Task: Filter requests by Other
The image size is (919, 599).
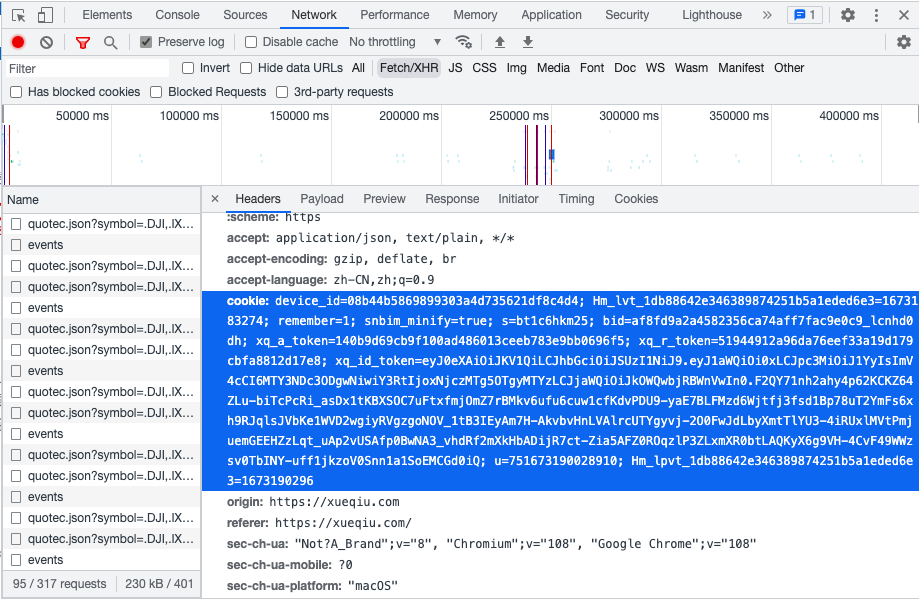Action: coord(789,68)
